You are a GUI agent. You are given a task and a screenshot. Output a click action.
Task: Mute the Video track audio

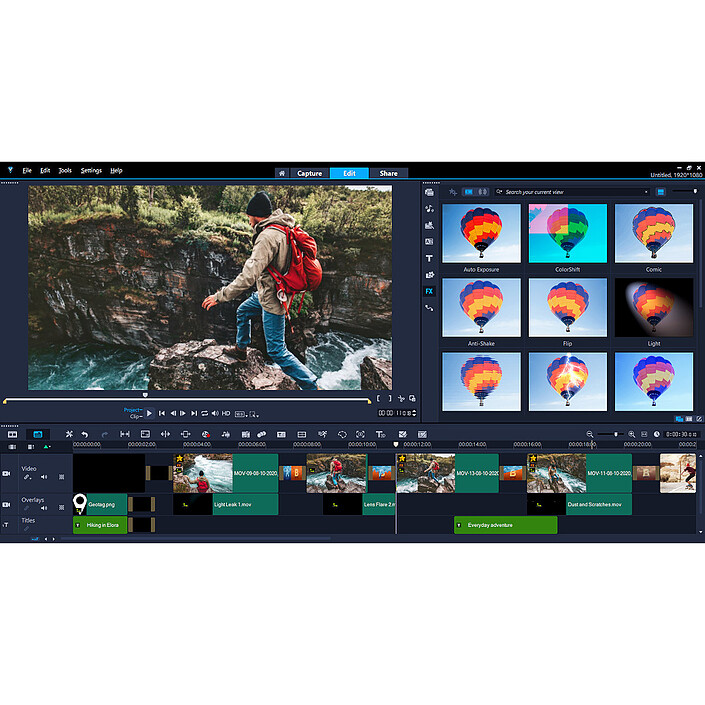point(44,477)
